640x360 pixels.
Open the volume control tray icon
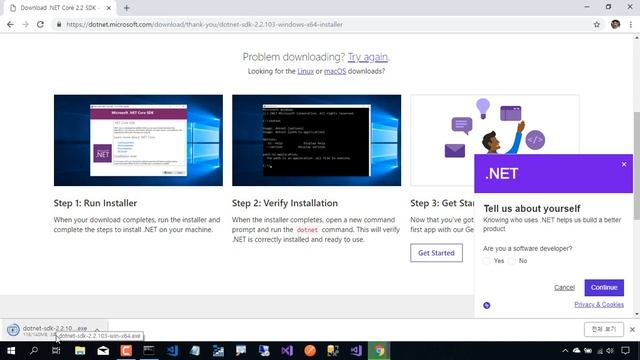click(x=610, y=351)
